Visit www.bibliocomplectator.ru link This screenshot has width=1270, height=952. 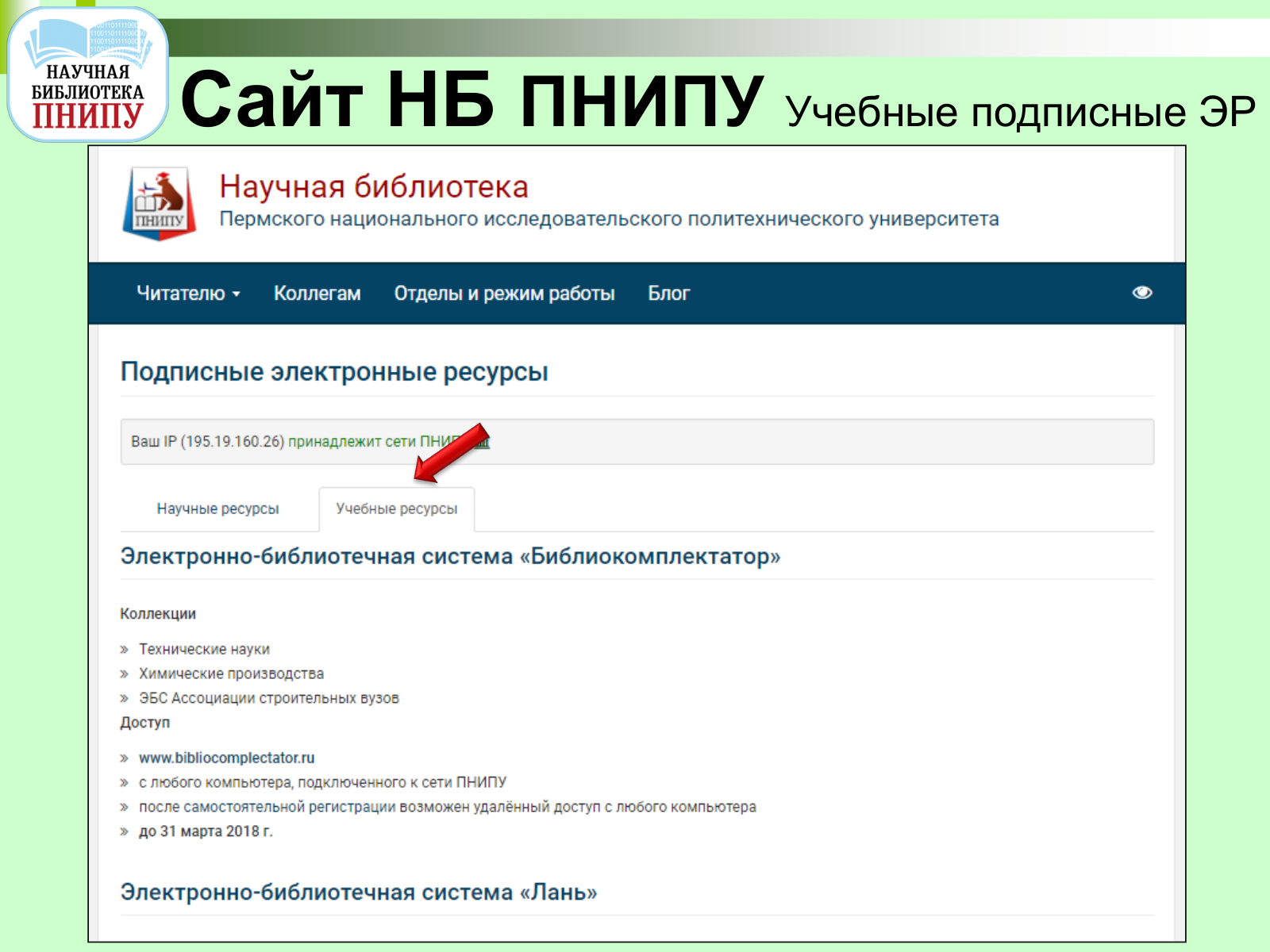[x=226, y=758]
